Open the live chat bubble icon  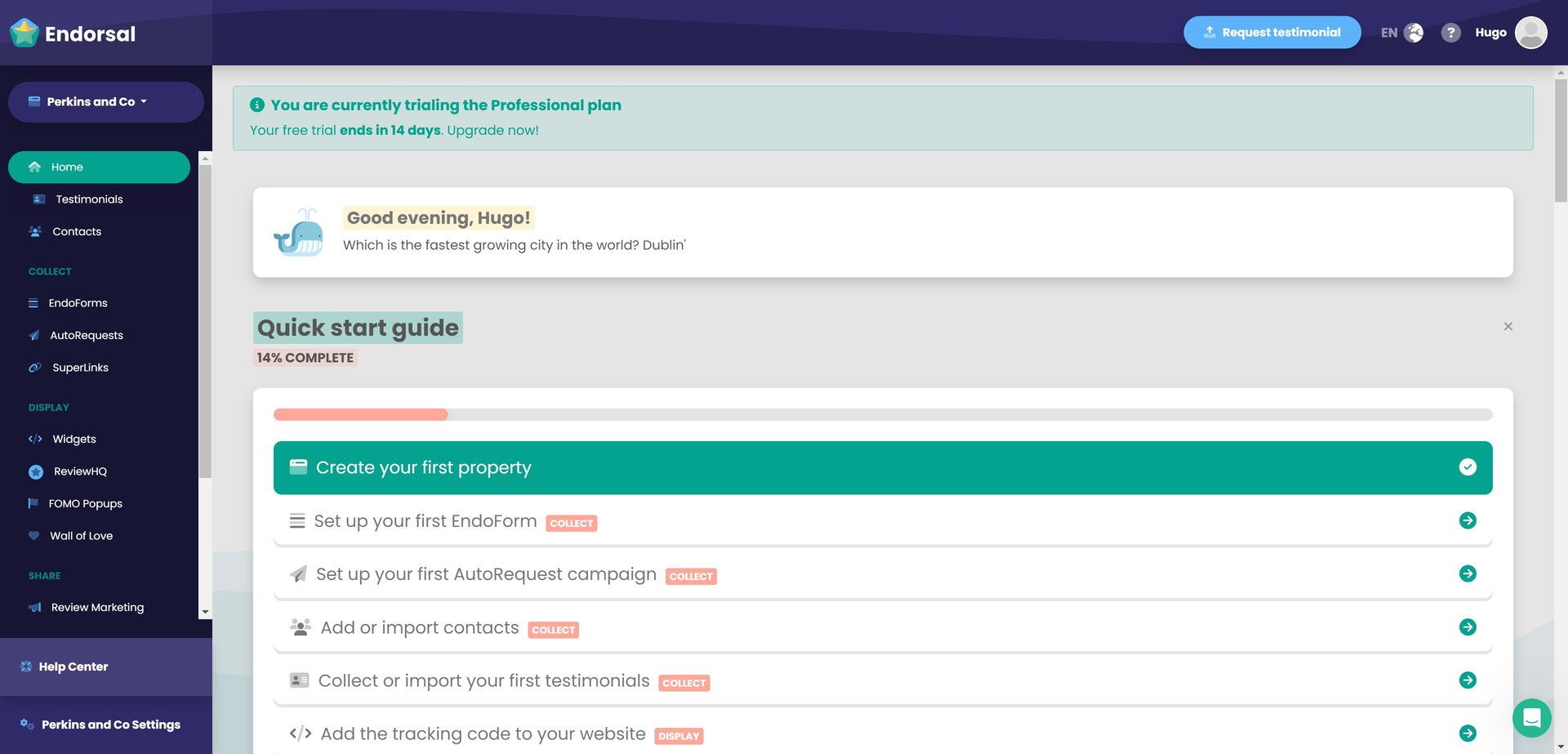click(1532, 718)
